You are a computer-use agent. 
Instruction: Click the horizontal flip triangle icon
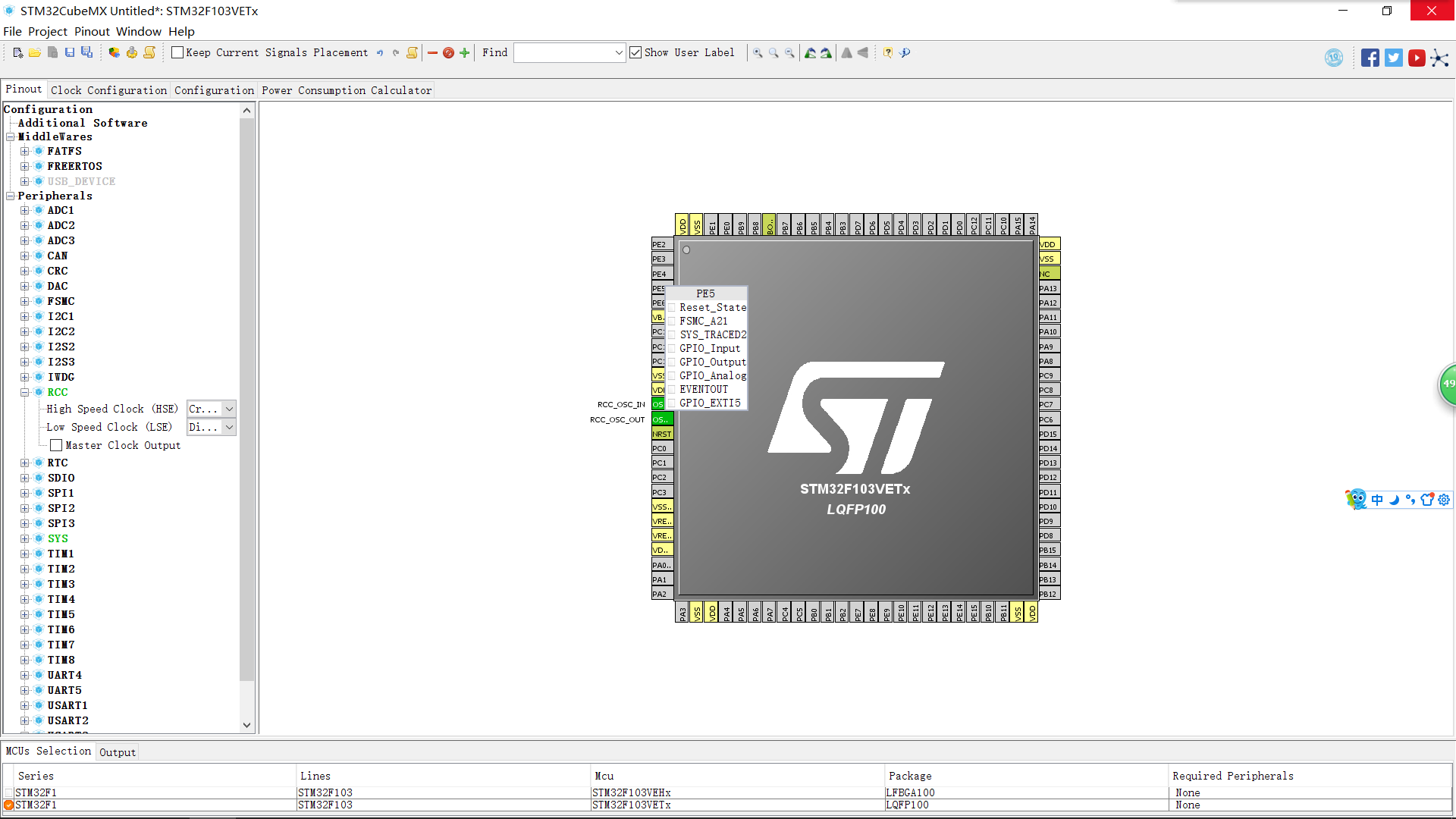click(863, 52)
